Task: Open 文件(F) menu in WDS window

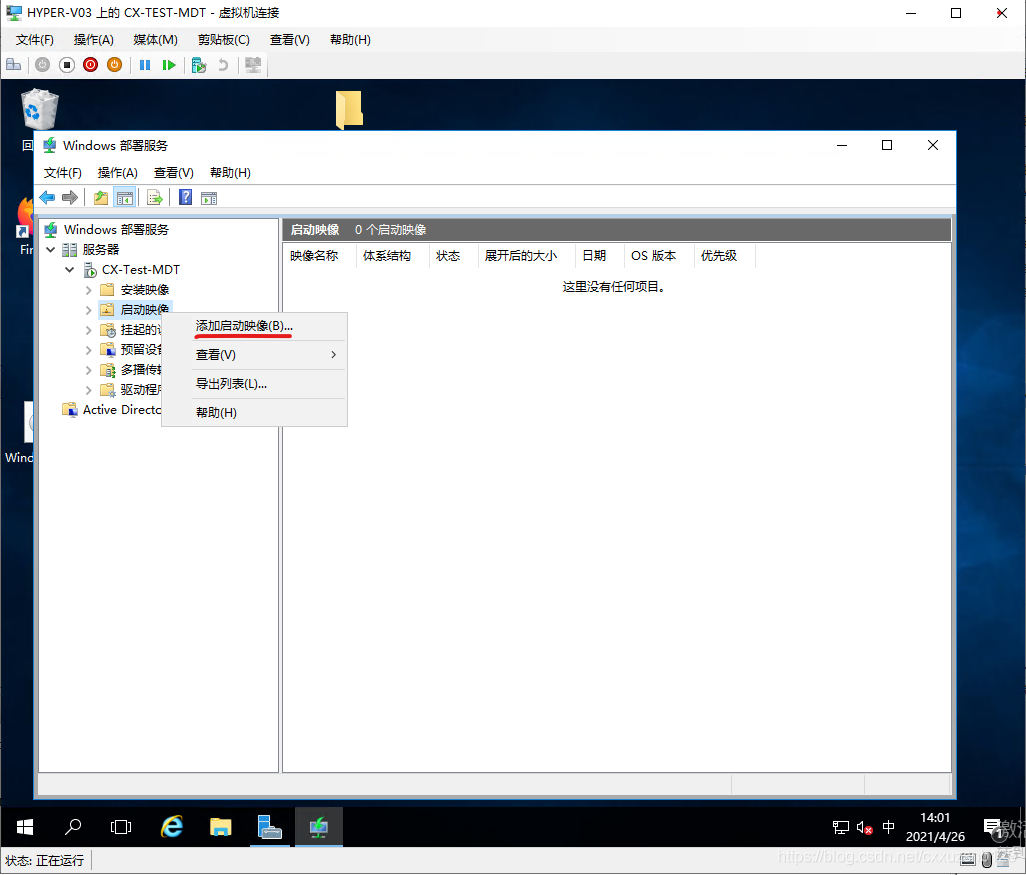Action: click(62, 173)
